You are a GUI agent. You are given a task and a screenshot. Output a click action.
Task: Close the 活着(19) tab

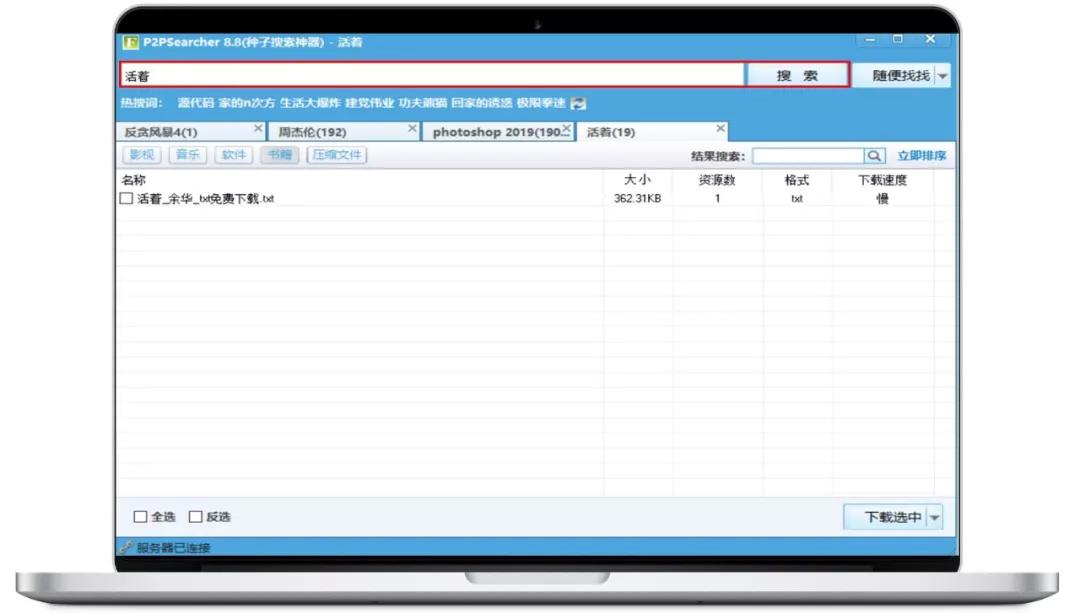coord(720,128)
